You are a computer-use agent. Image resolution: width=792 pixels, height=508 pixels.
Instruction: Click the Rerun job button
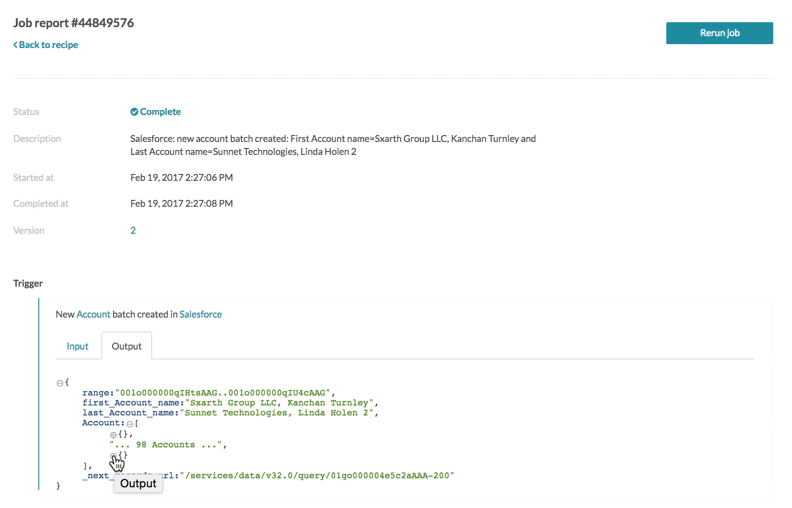(719, 33)
